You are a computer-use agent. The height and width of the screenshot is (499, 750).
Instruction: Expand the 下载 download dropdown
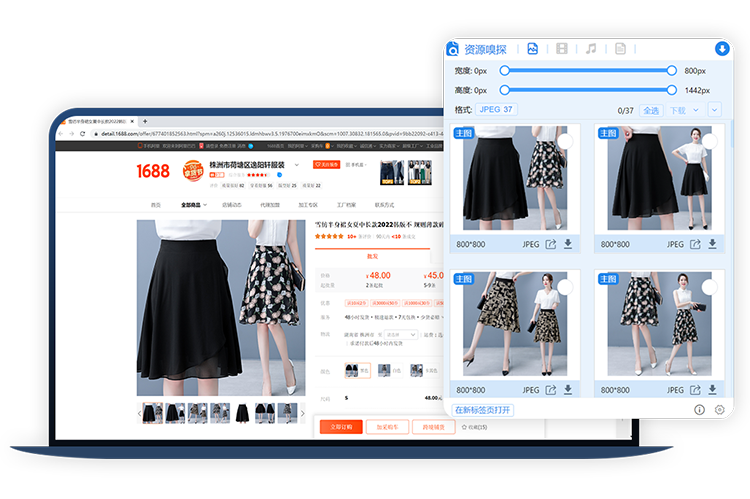coord(680,110)
